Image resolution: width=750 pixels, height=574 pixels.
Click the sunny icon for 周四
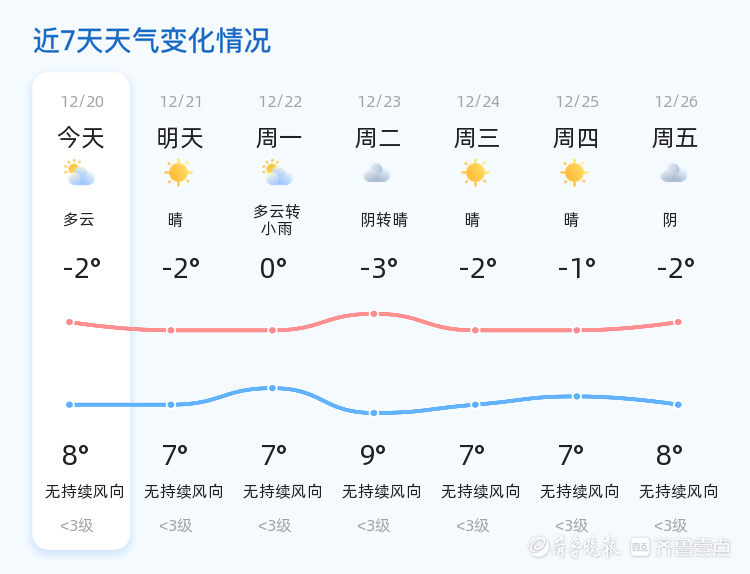pyautogui.click(x=574, y=173)
